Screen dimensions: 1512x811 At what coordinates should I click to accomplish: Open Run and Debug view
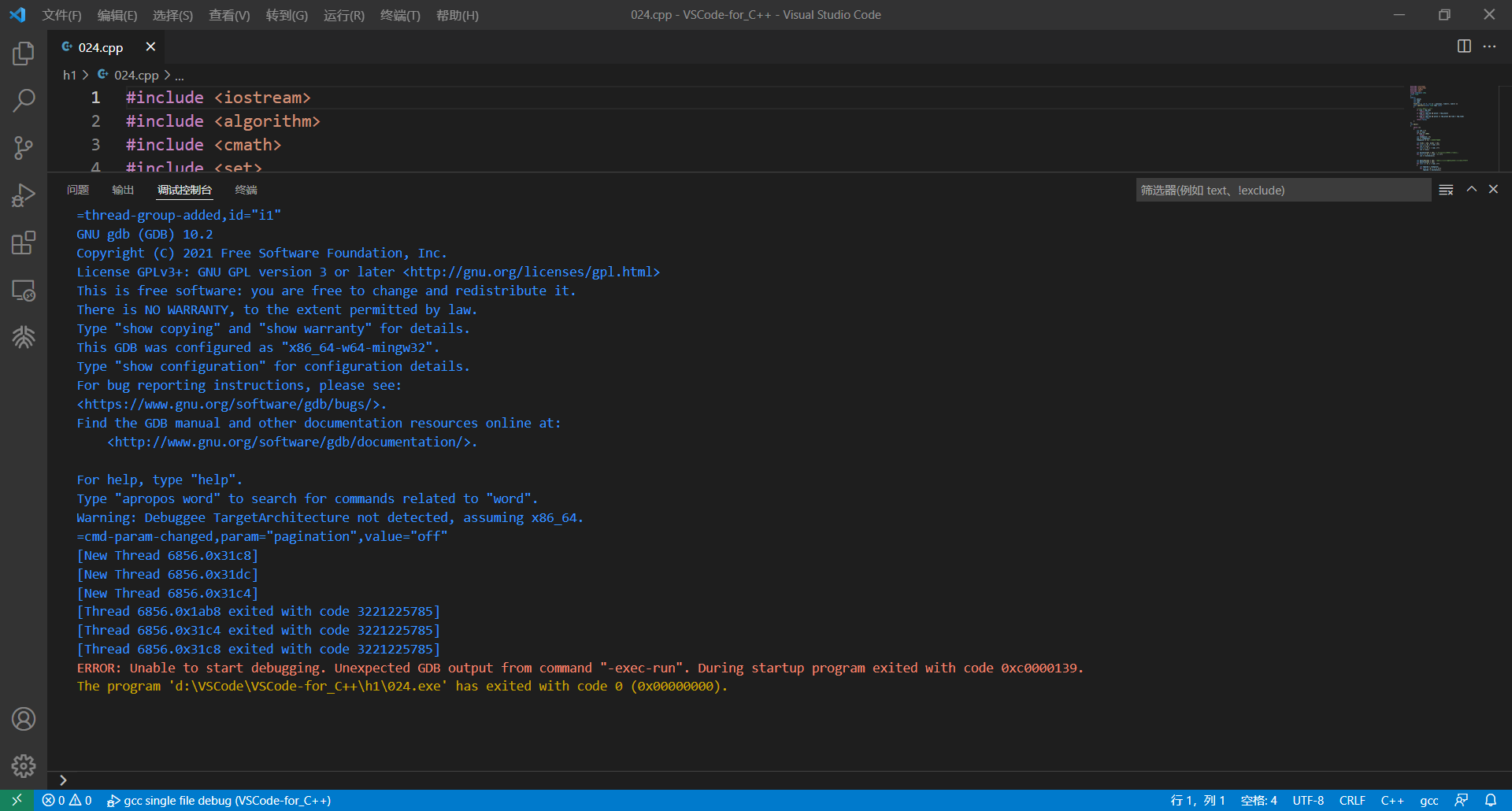click(24, 195)
